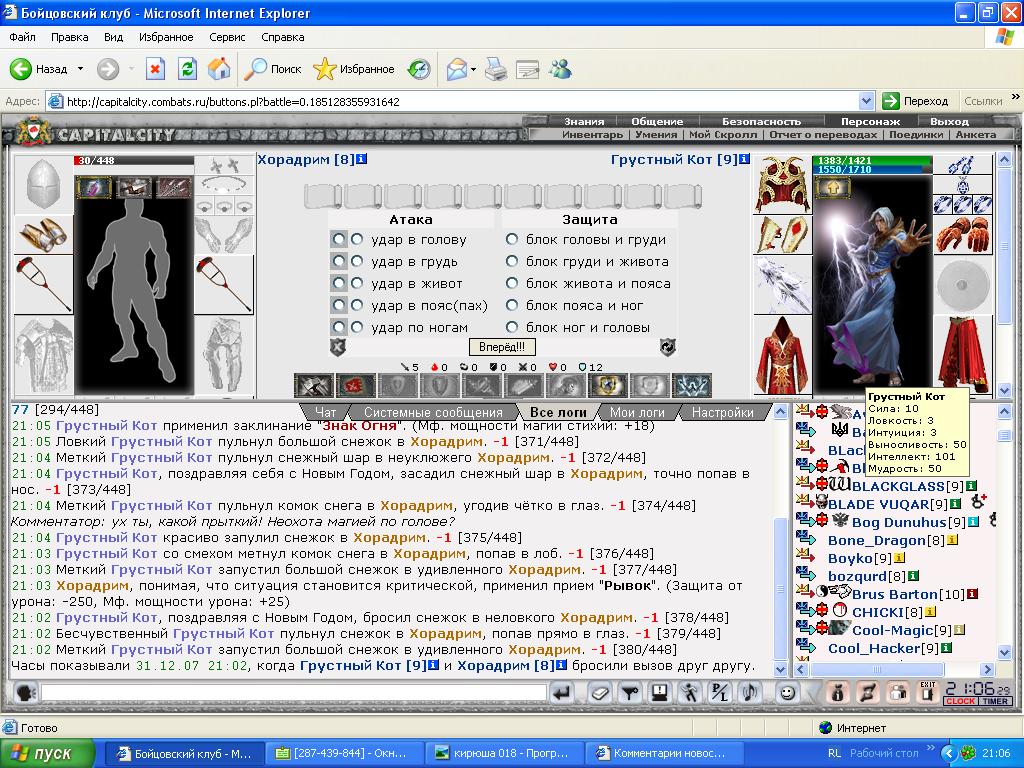Click the Print icon in toolbar
This screenshot has height=768, width=1024.
point(496,69)
